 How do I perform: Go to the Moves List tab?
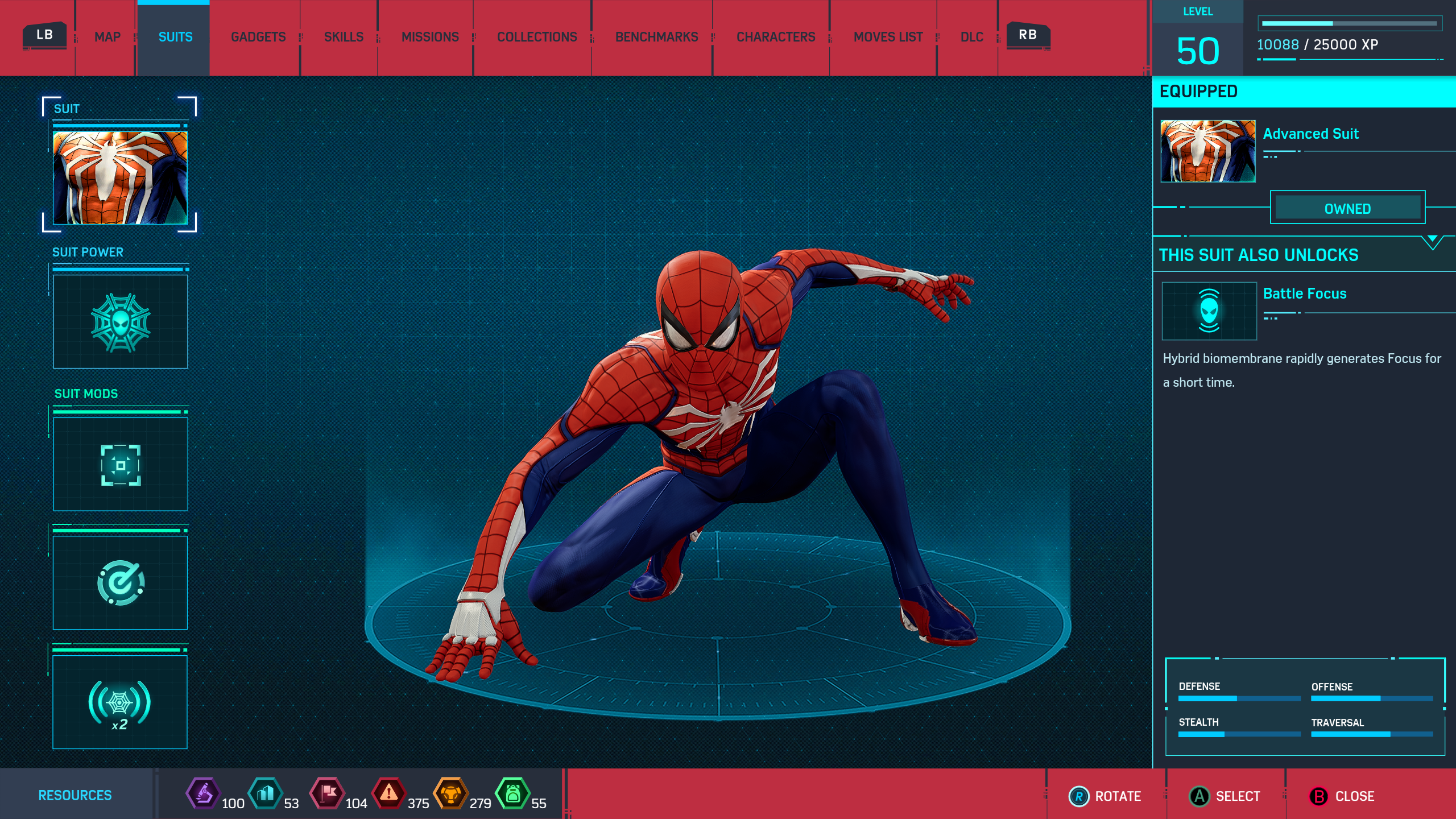click(888, 37)
